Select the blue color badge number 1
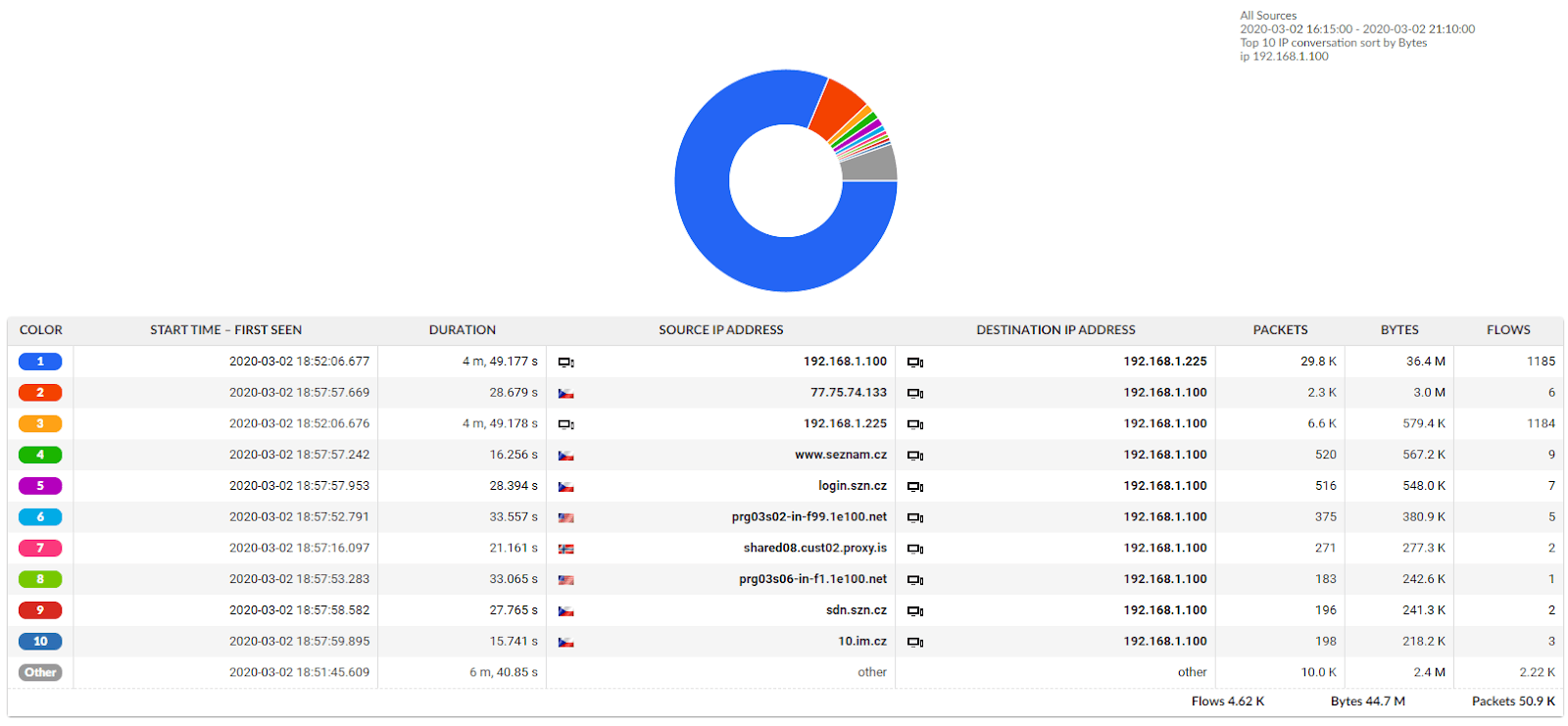This screenshot has width=1568, height=726. point(40,362)
